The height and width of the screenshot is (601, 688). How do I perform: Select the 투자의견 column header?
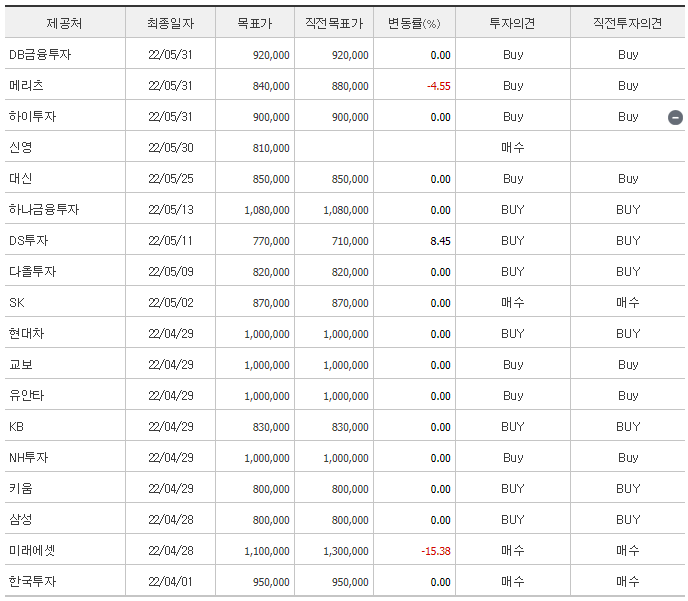(x=512, y=23)
